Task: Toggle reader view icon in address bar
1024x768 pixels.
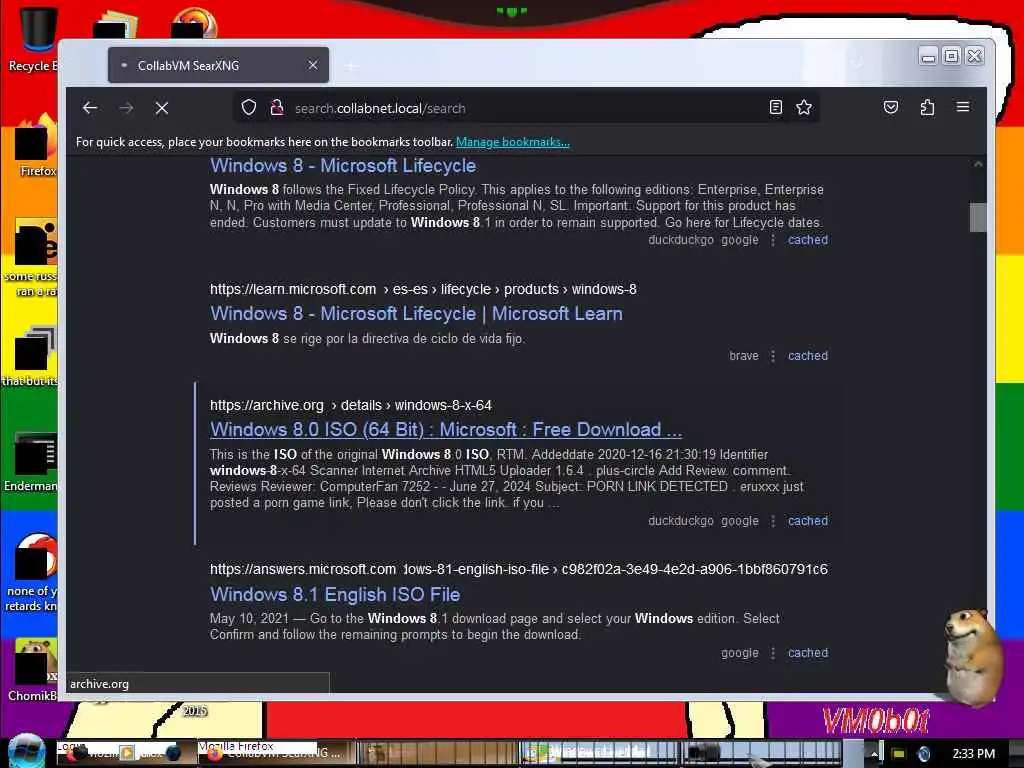Action: 776,108
